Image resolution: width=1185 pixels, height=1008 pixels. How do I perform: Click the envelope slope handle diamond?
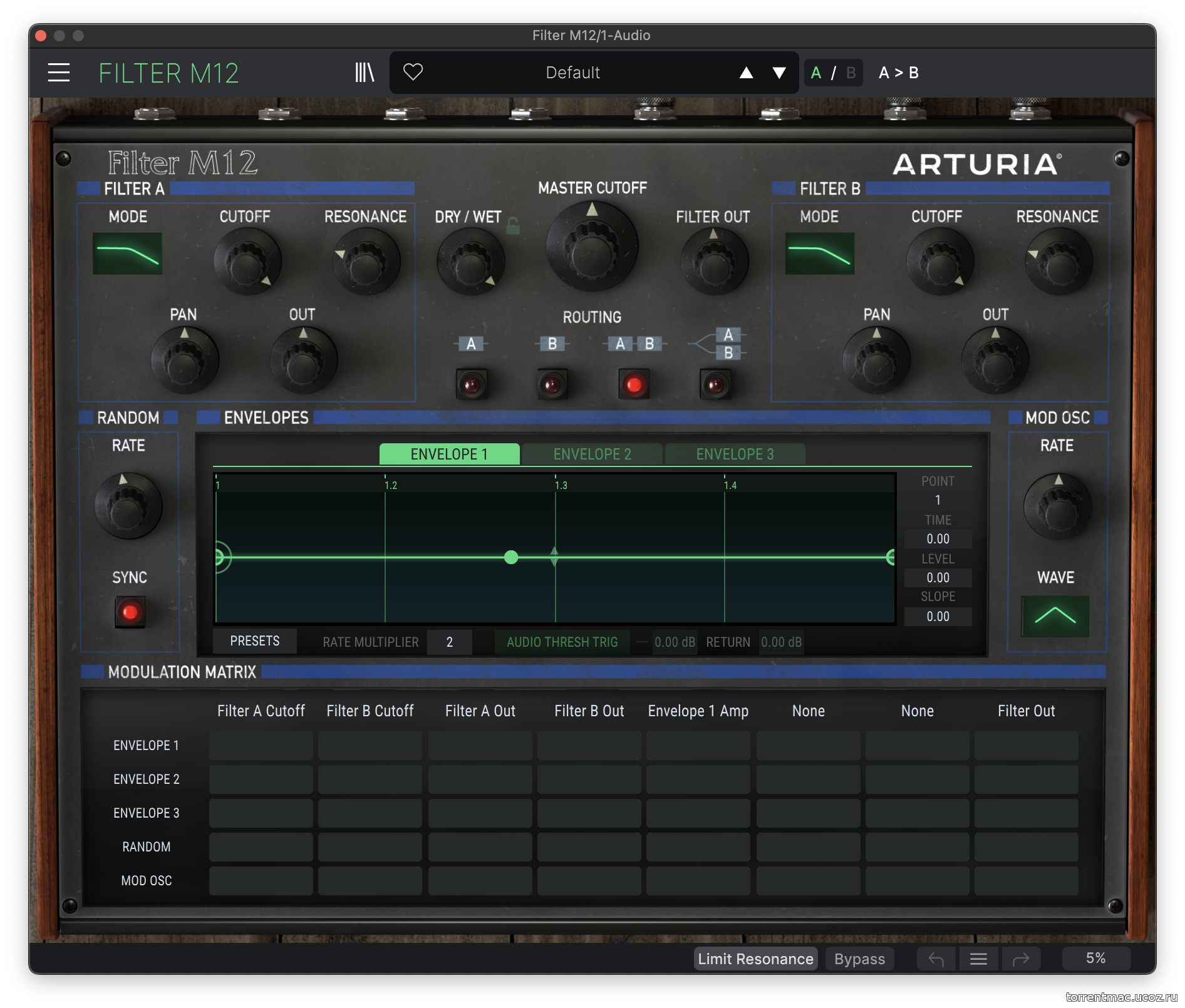point(554,557)
